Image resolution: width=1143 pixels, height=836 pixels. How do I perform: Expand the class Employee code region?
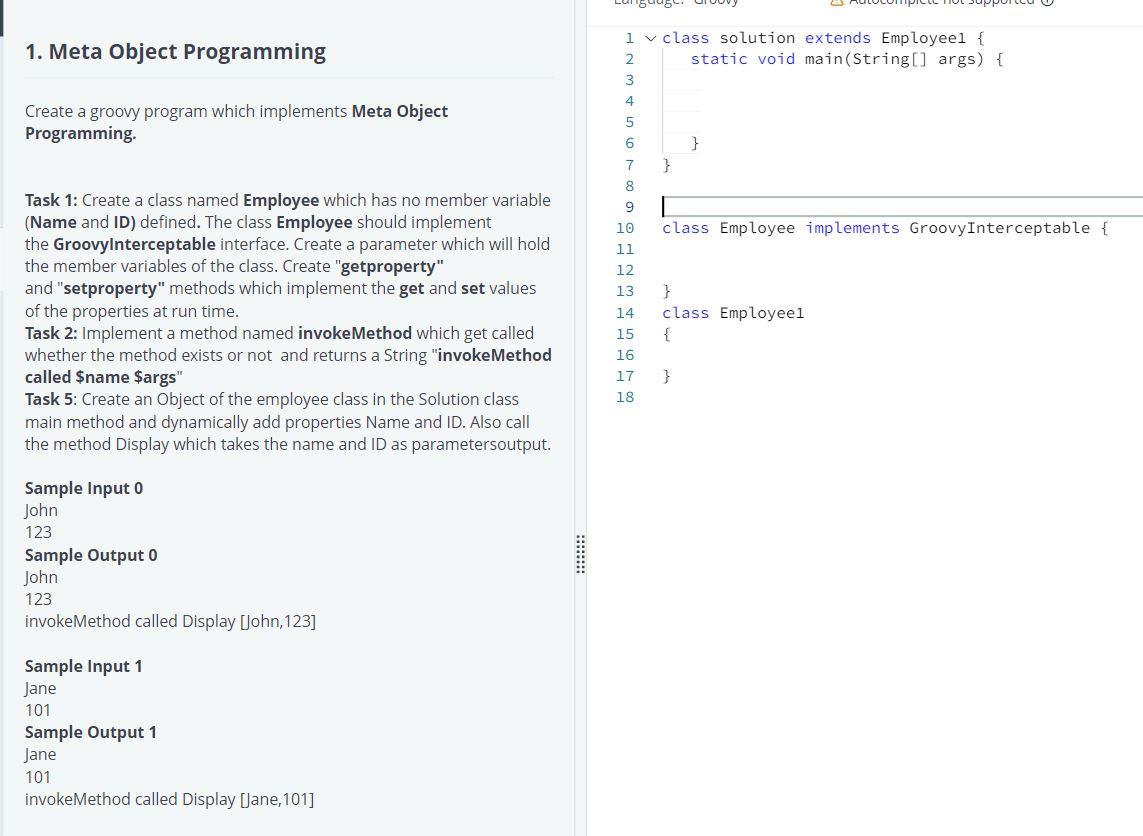(650, 228)
